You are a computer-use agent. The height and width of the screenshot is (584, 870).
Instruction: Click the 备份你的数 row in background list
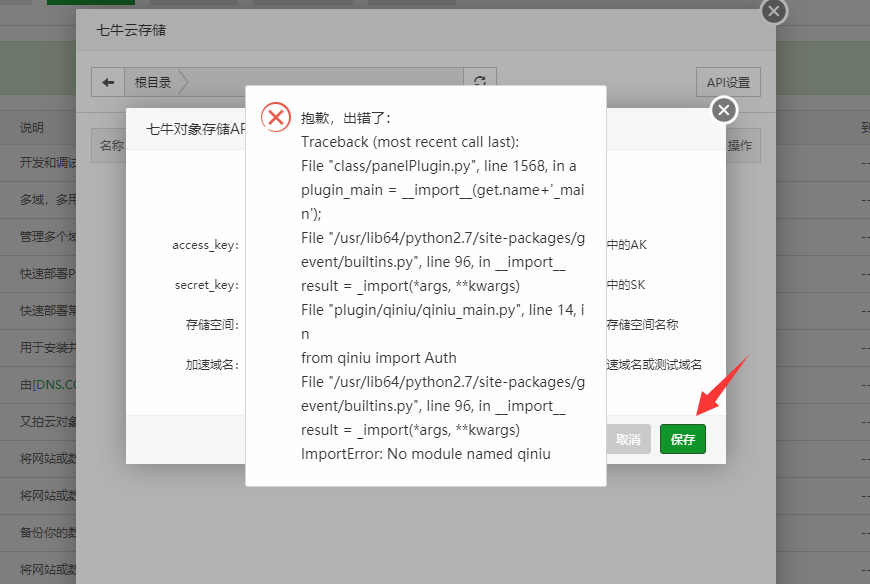48,532
